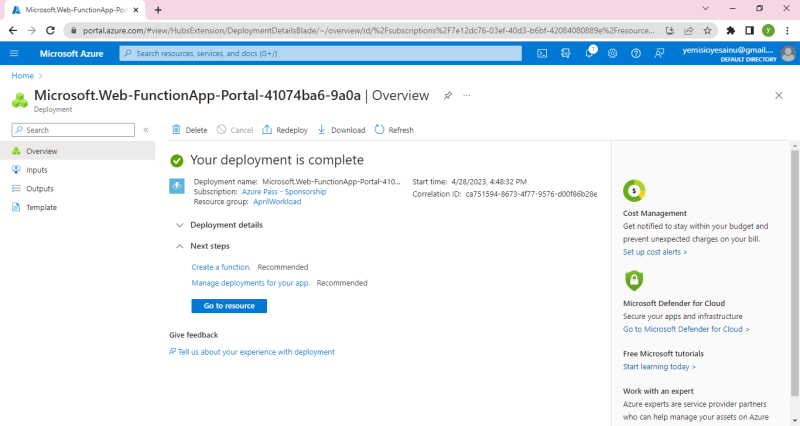The height and width of the screenshot is (426, 800).
Task: Click the Correlation ID value text
Action: [531, 194]
